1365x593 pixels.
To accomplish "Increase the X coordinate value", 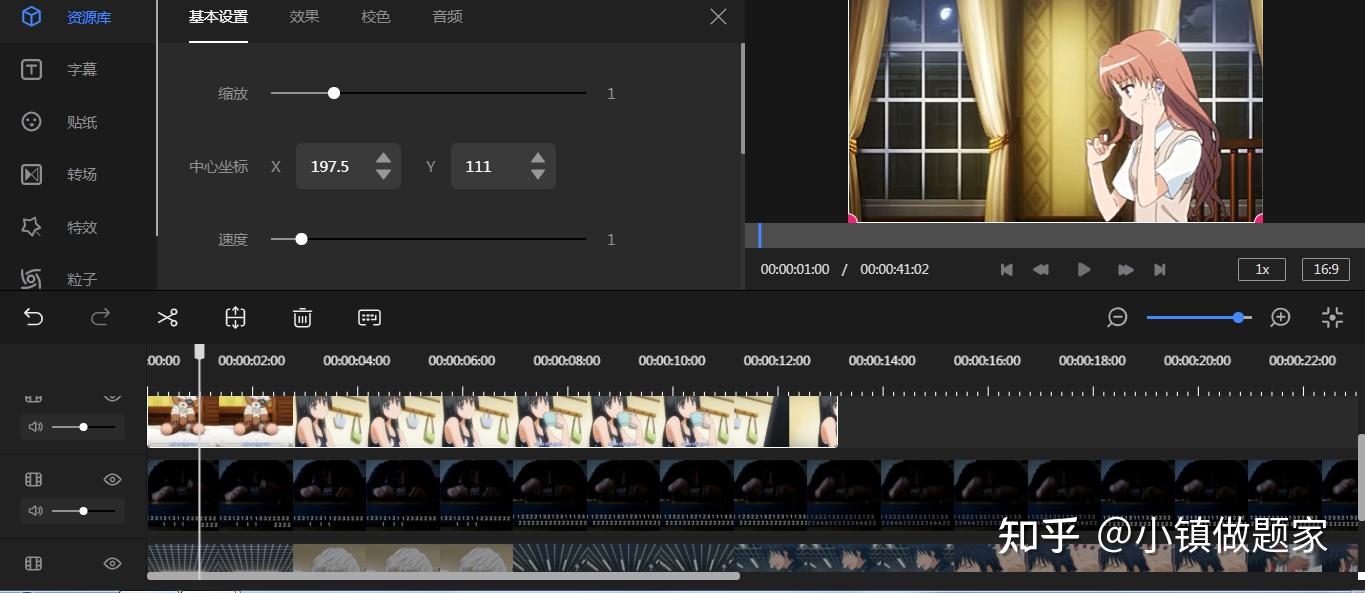I will (x=383, y=157).
